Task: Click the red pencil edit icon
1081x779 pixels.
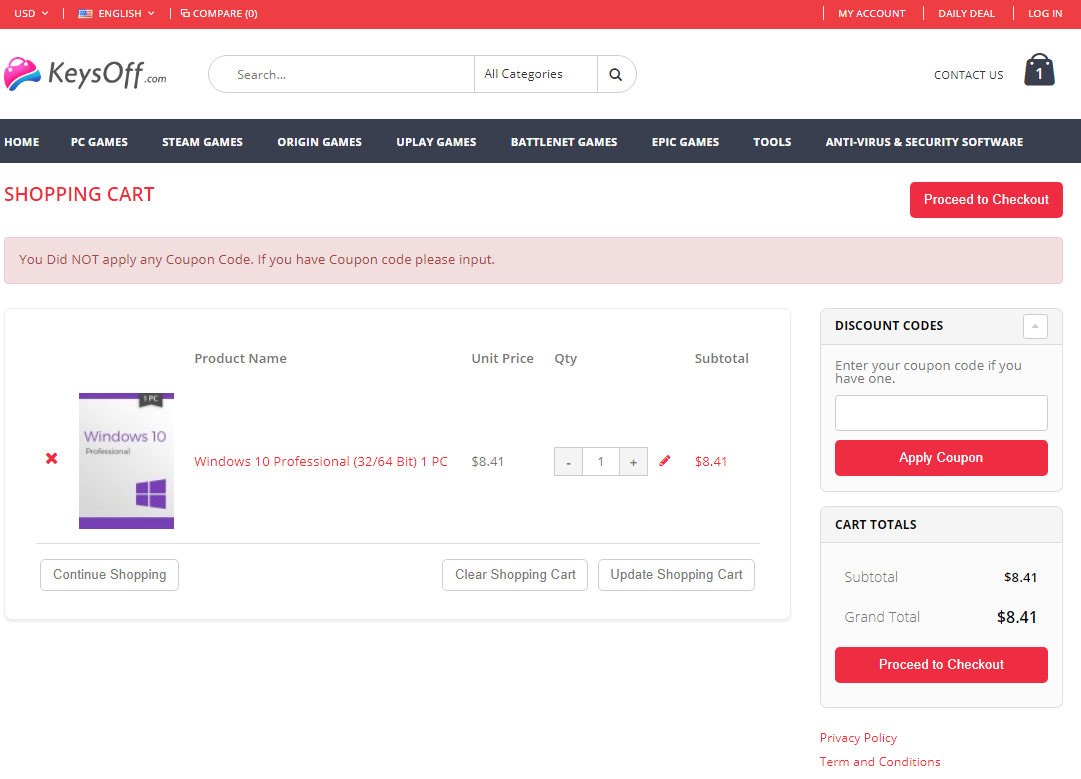Action: (x=665, y=461)
